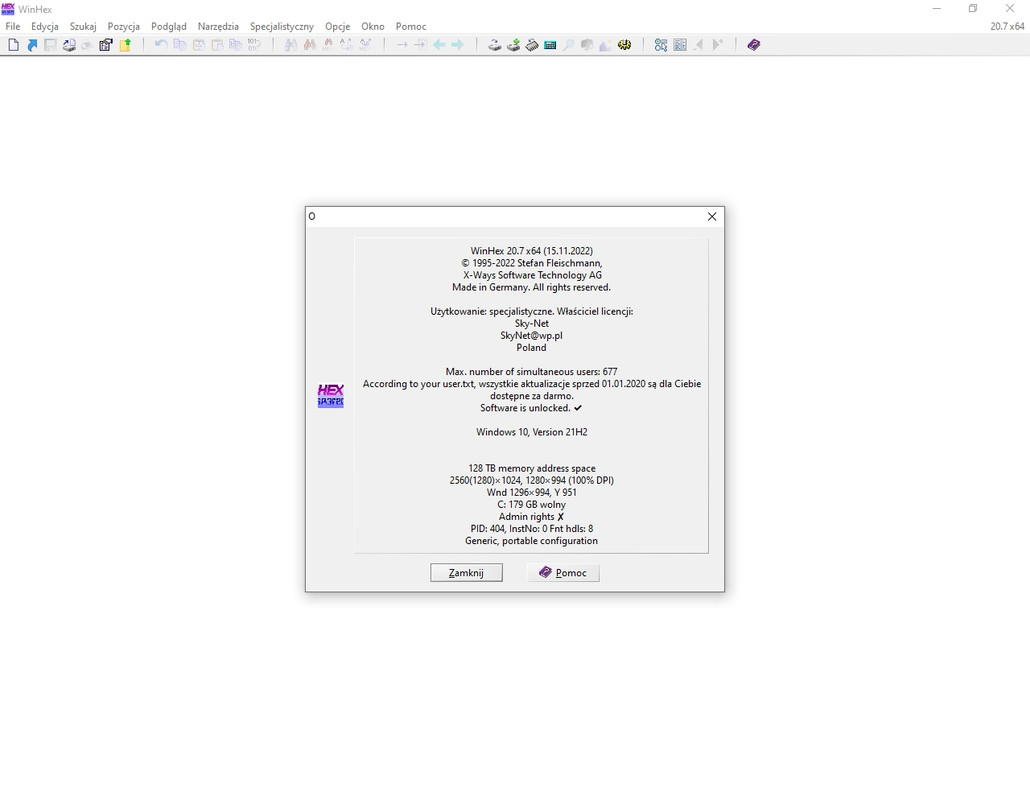The height and width of the screenshot is (800, 1030).
Task: Open General Options gear icon
Action: [x=624, y=45]
